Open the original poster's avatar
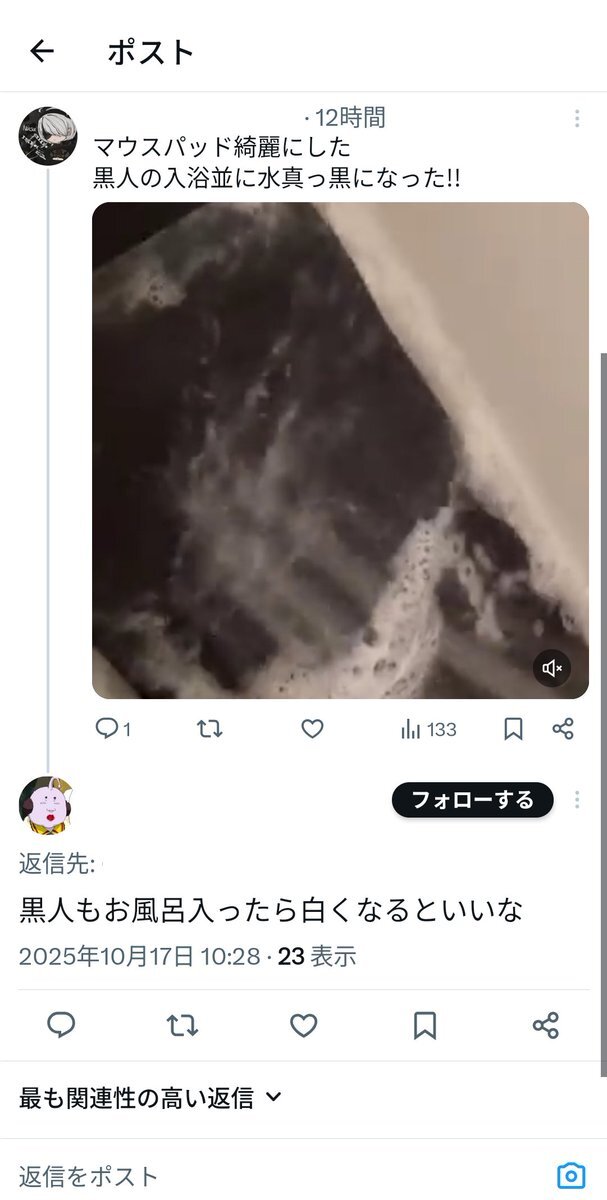The height and width of the screenshot is (1200, 607). click(47, 136)
